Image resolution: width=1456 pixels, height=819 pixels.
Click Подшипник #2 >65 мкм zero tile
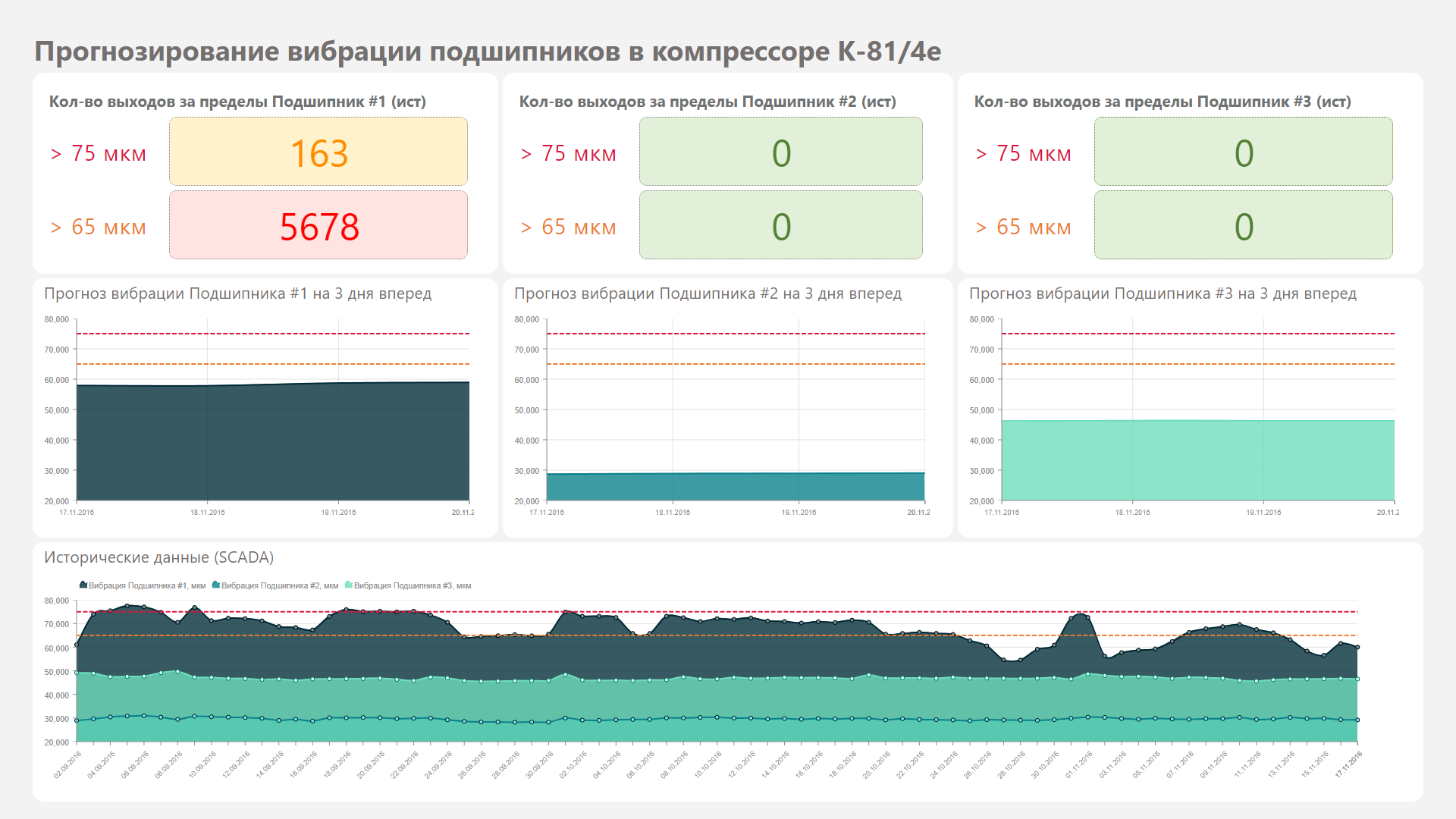(x=781, y=225)
